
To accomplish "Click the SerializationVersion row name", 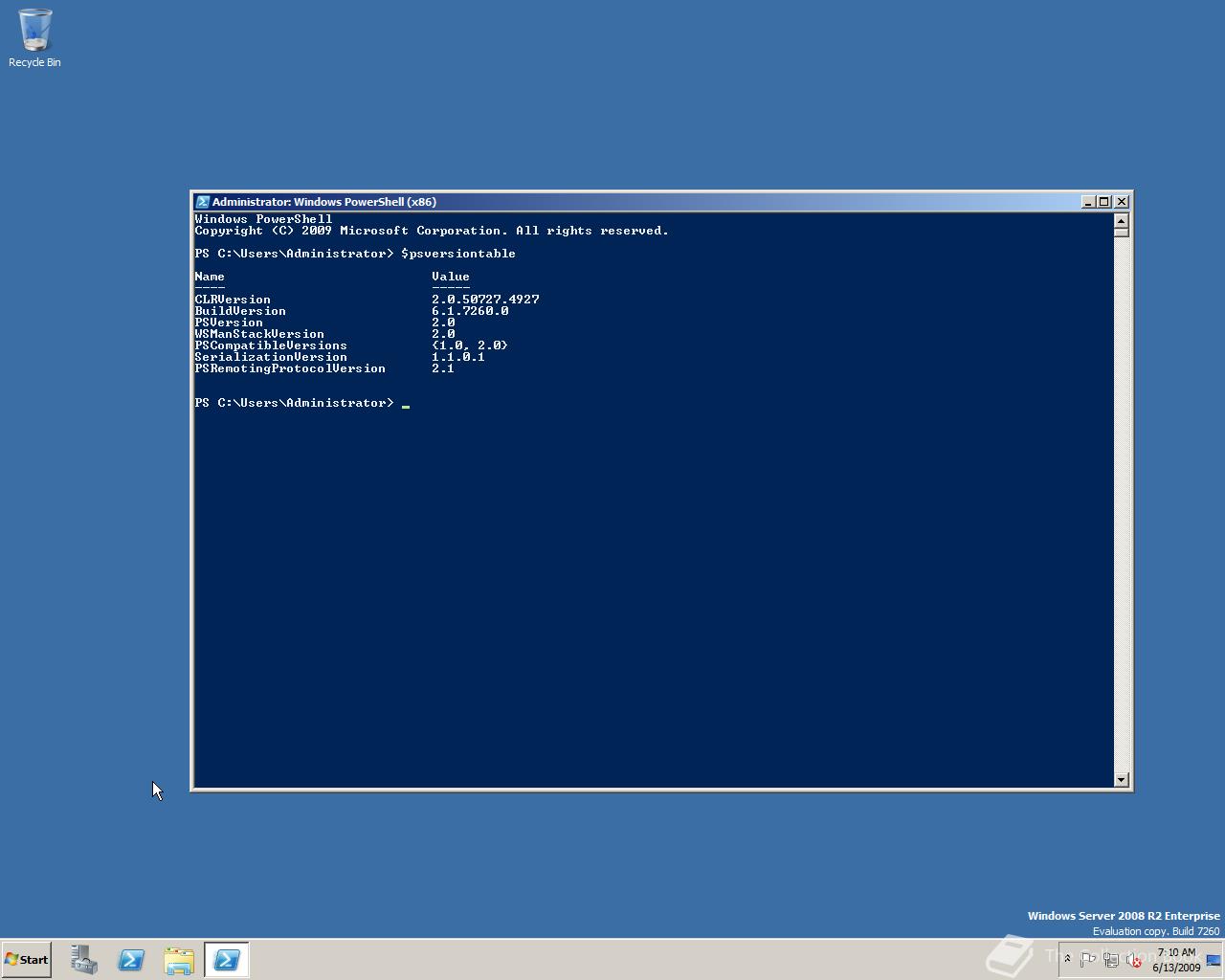I will tap(271, 357).
